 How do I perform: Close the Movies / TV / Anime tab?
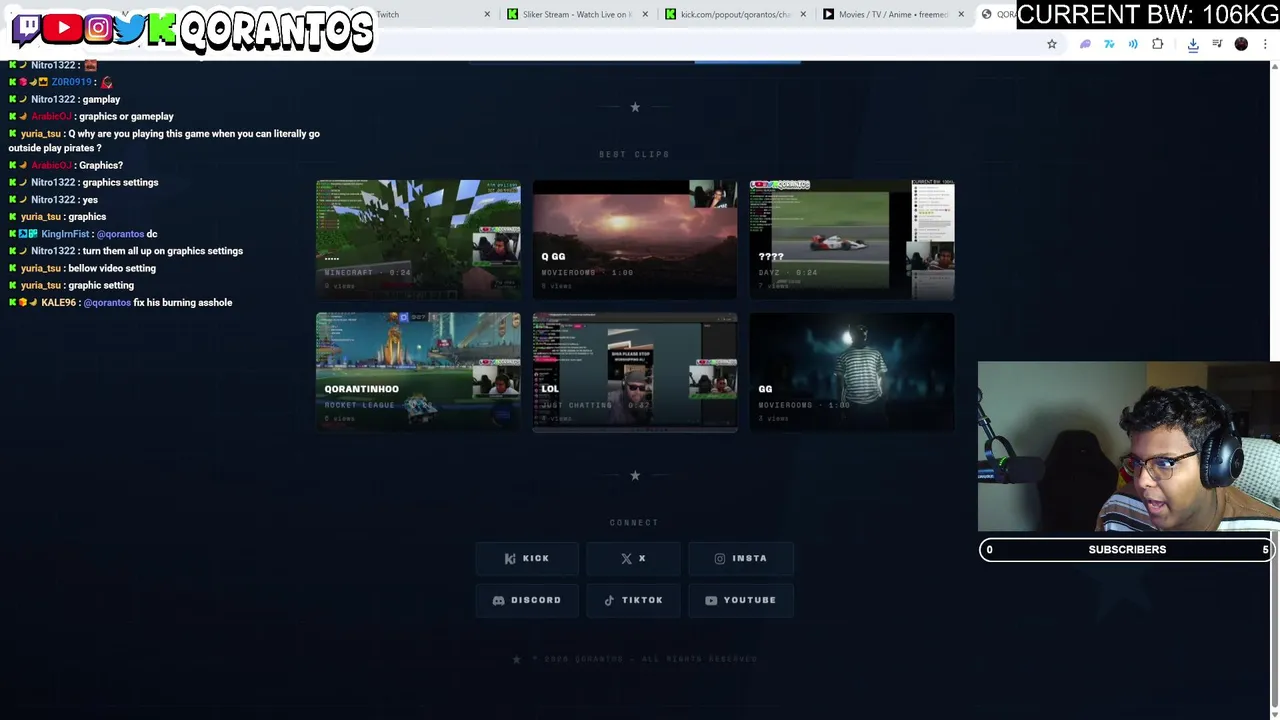961,14
